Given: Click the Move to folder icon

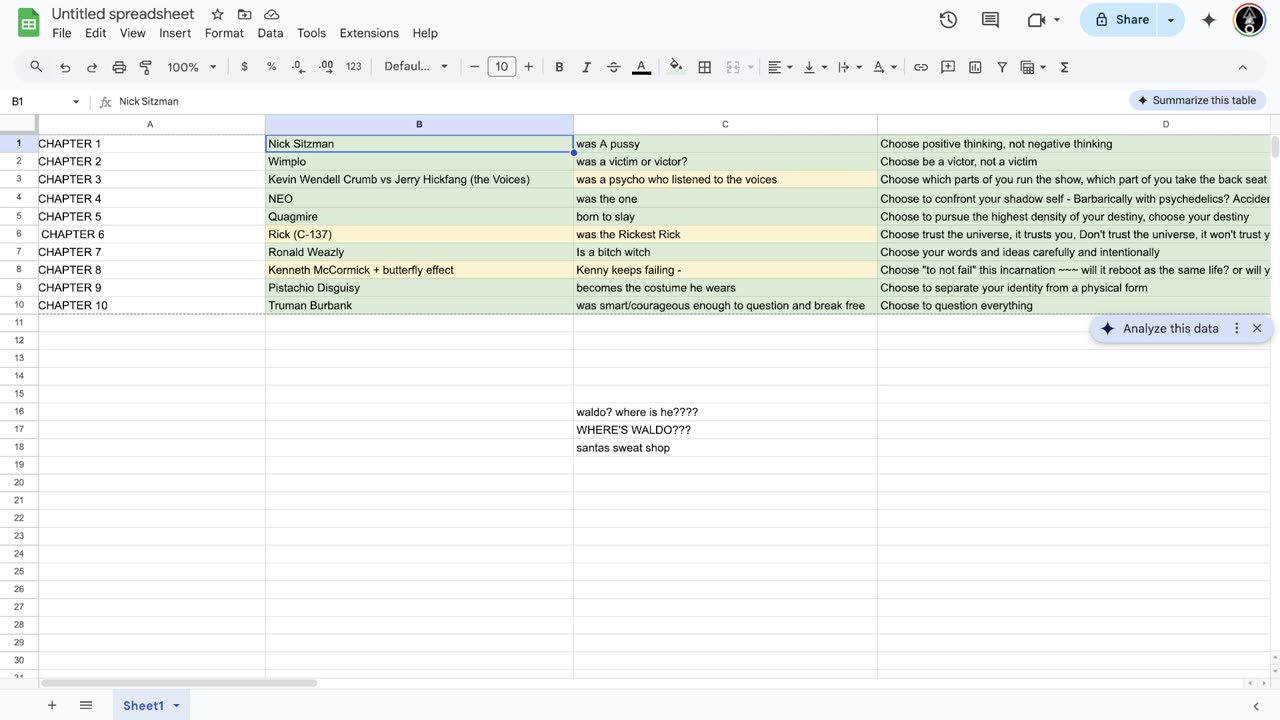Looking at the screenshot, I should (x=245, y=15).
